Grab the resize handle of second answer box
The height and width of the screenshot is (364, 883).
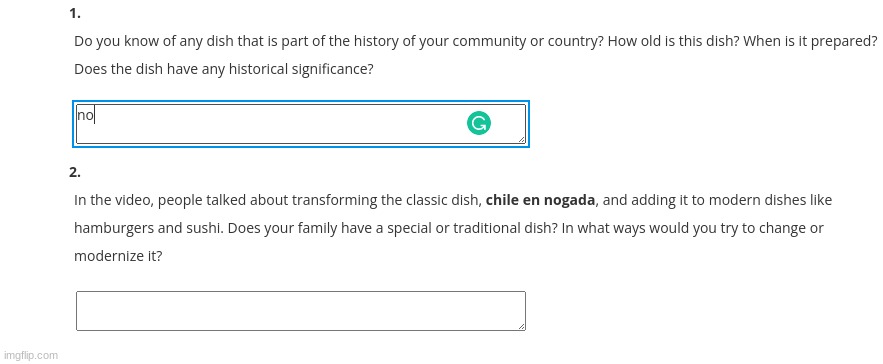coord(521,326)
